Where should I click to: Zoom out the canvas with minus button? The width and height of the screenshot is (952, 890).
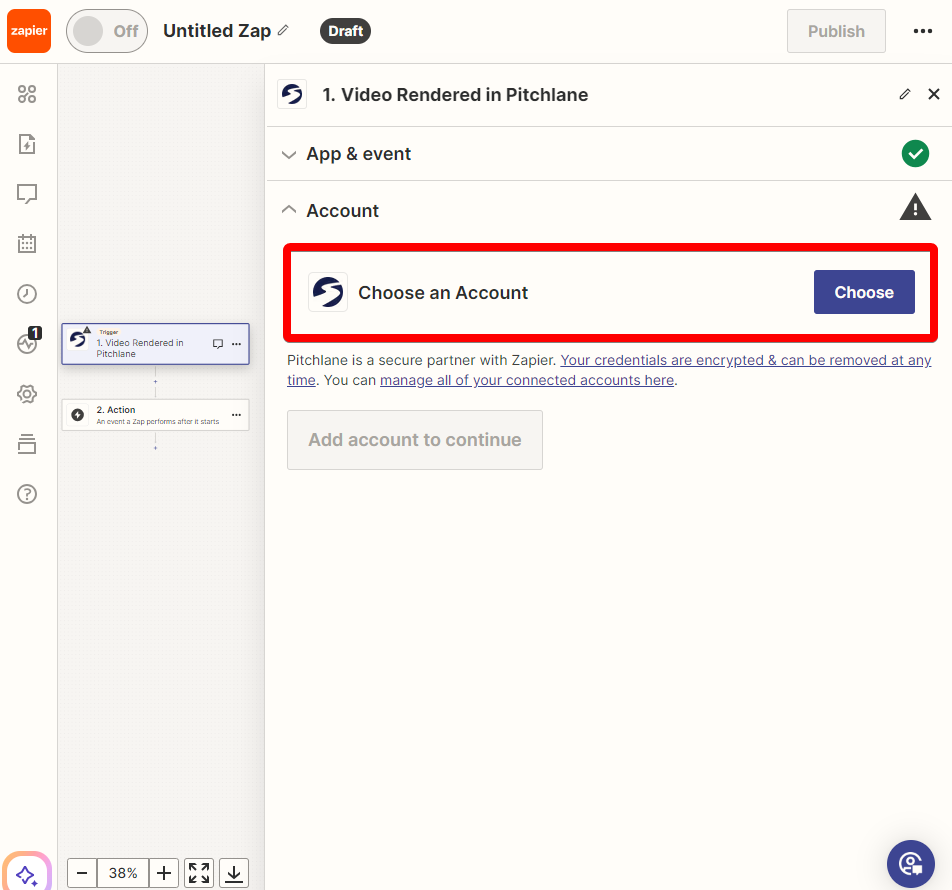(82, 873)
